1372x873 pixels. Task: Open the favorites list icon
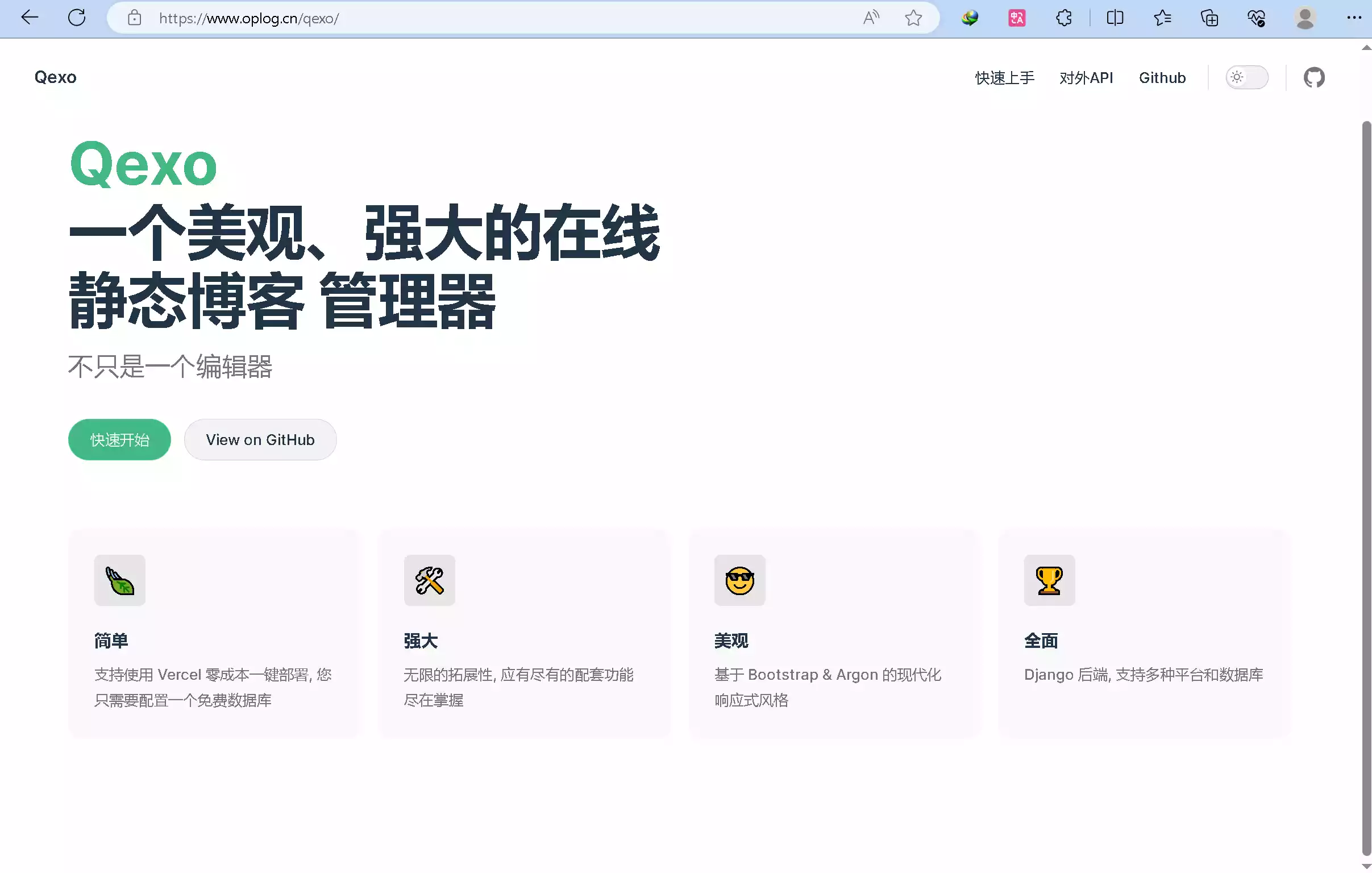1162,18
